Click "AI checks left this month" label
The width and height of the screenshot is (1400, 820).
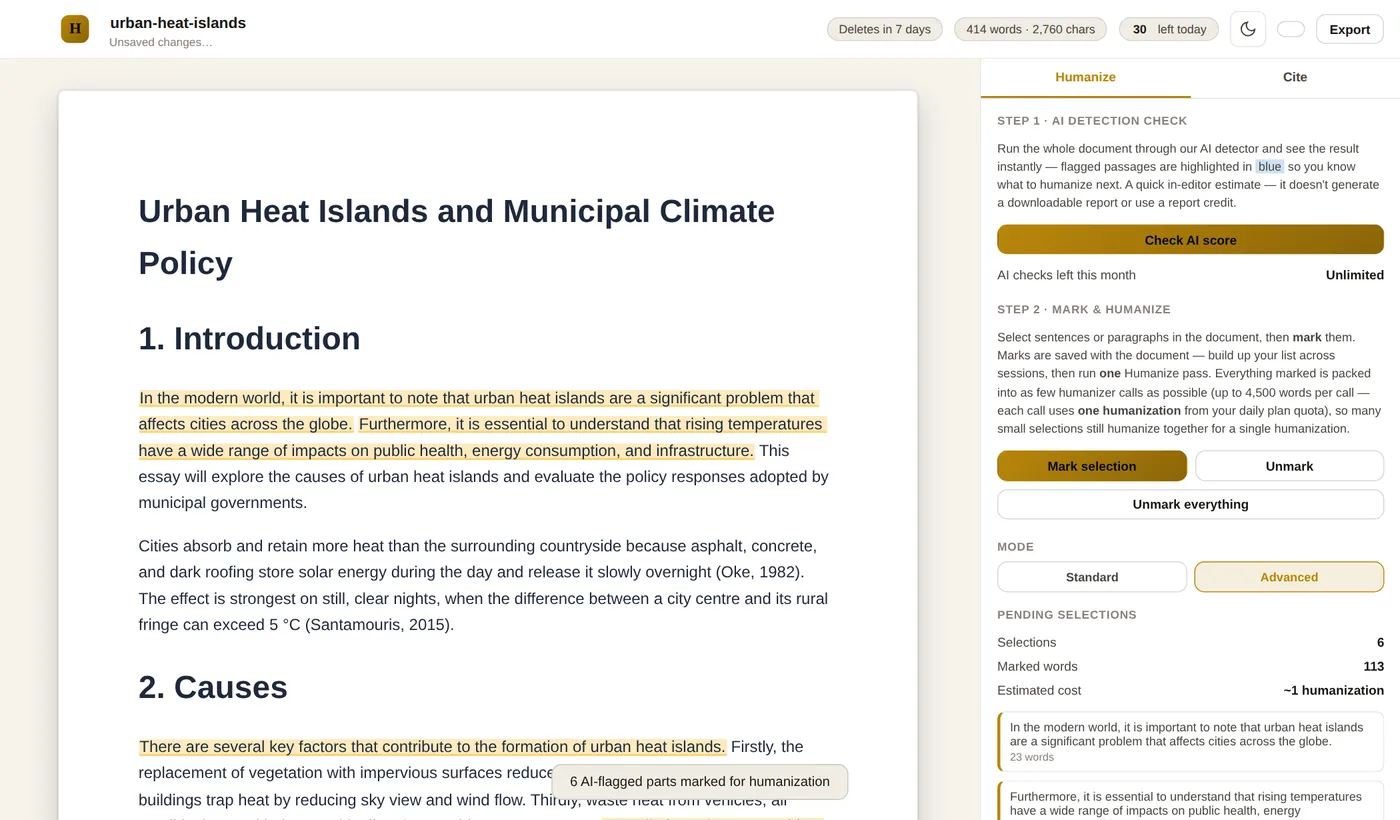tap(1066, 275)
